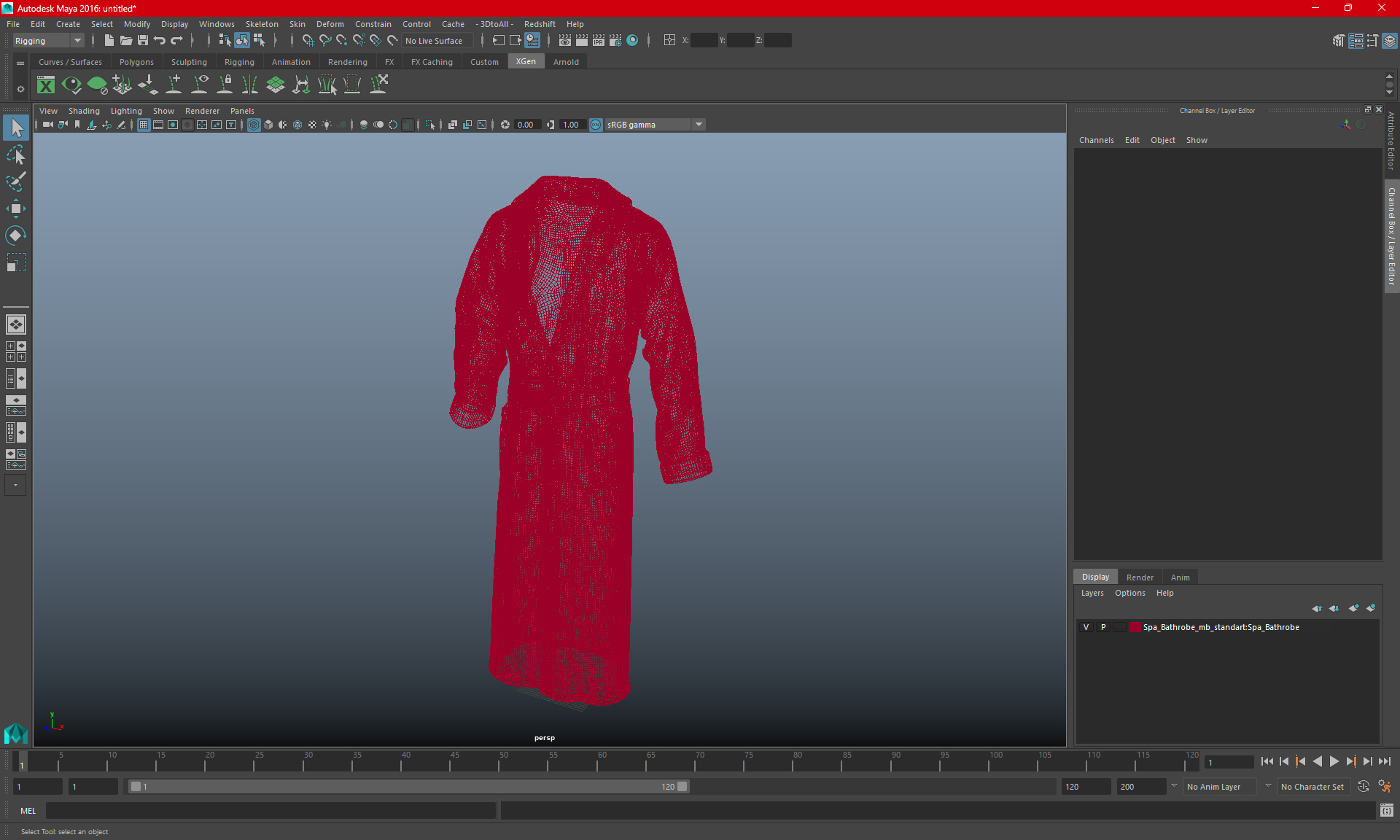This screenshot has height=840, width=1400.
Task: Click the Maya home logo icon
Action: (15, 733)
